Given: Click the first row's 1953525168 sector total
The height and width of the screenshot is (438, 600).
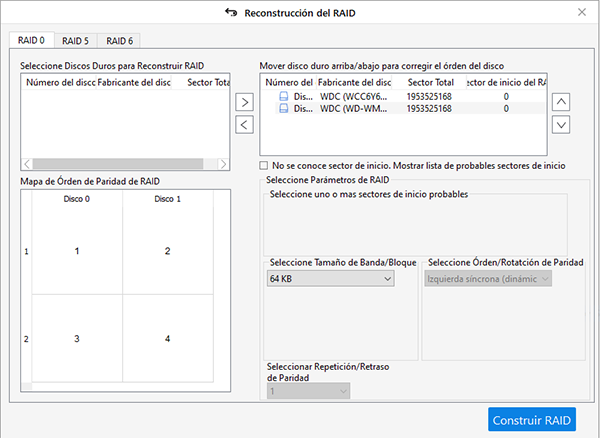Looking at the screenshot, I should tap(429, 96).
